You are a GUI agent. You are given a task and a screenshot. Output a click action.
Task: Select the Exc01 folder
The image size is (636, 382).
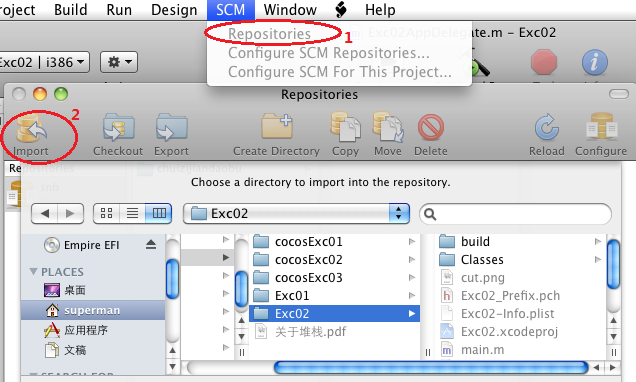(334, 296)
